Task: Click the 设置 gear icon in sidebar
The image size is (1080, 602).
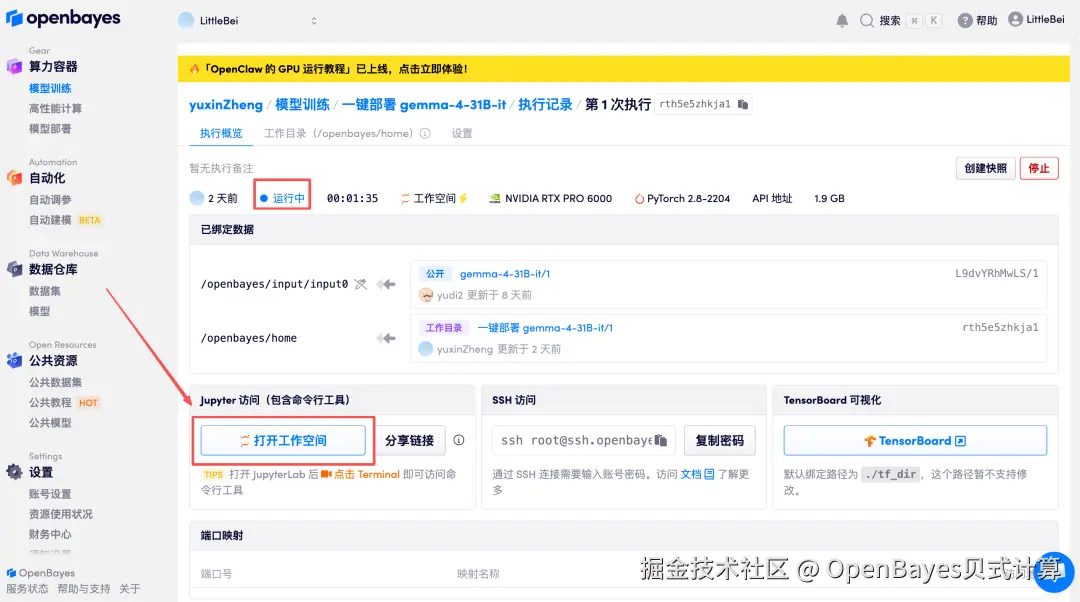Action: click(x=15, y=472)
